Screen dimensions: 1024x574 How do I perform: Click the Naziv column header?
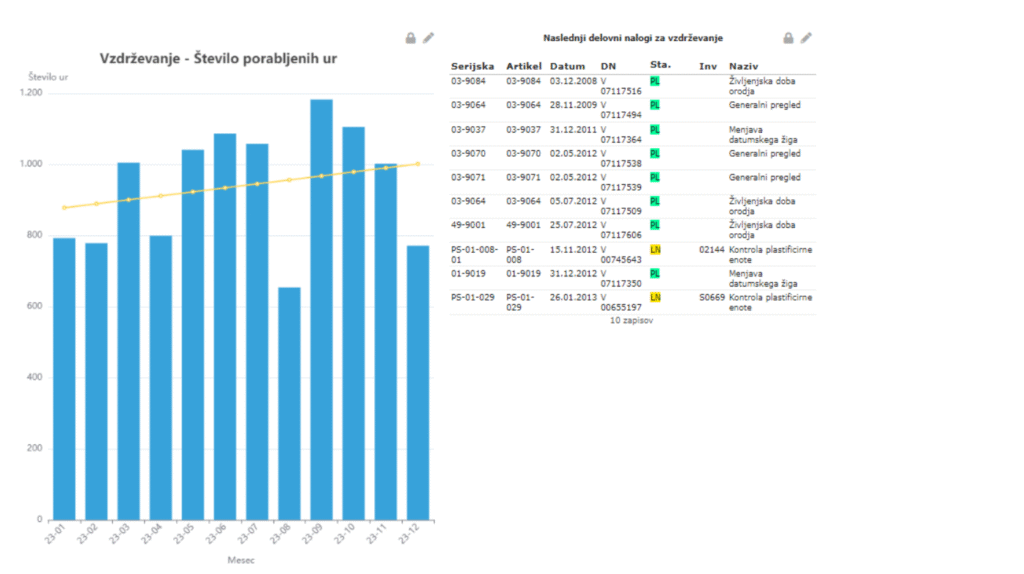point(743,66)
